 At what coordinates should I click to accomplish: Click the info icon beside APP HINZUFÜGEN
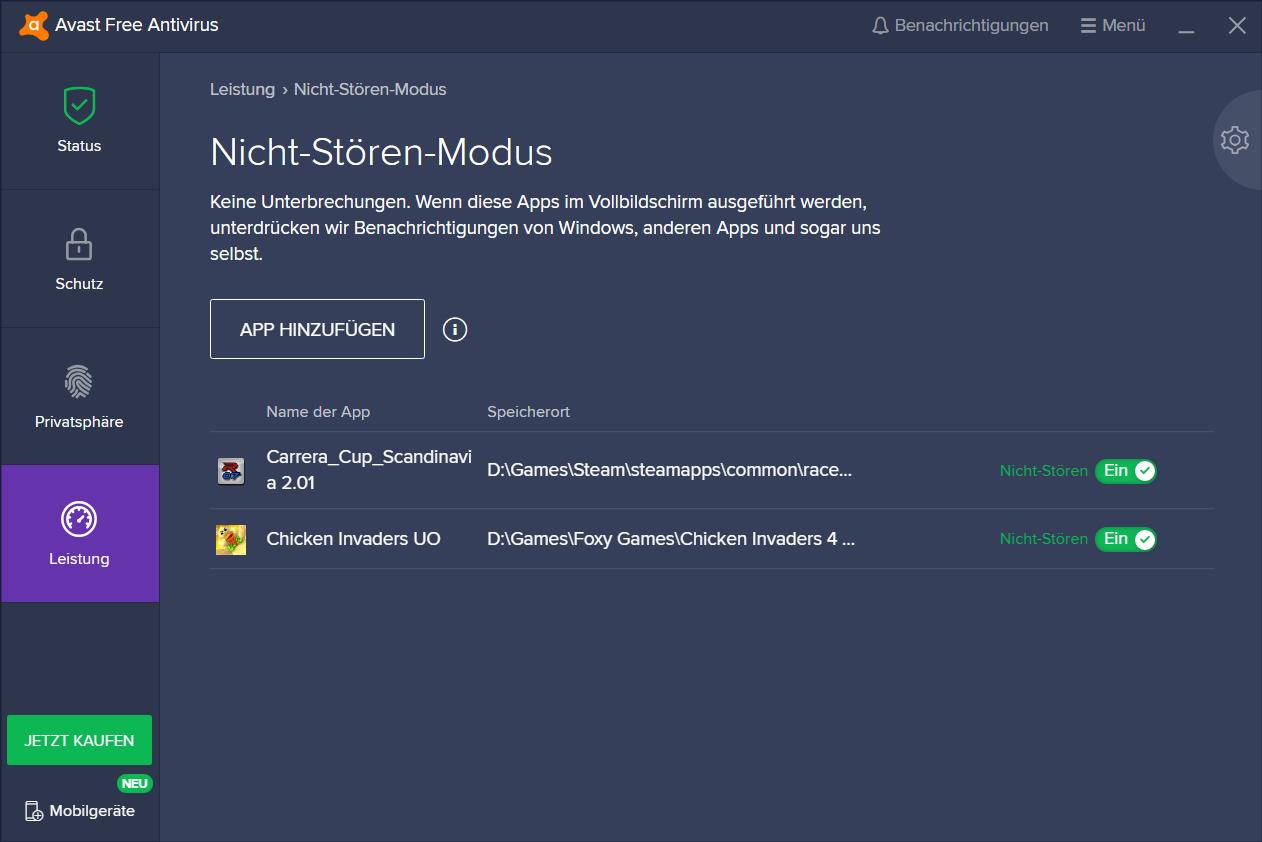(x=455, y=329)
